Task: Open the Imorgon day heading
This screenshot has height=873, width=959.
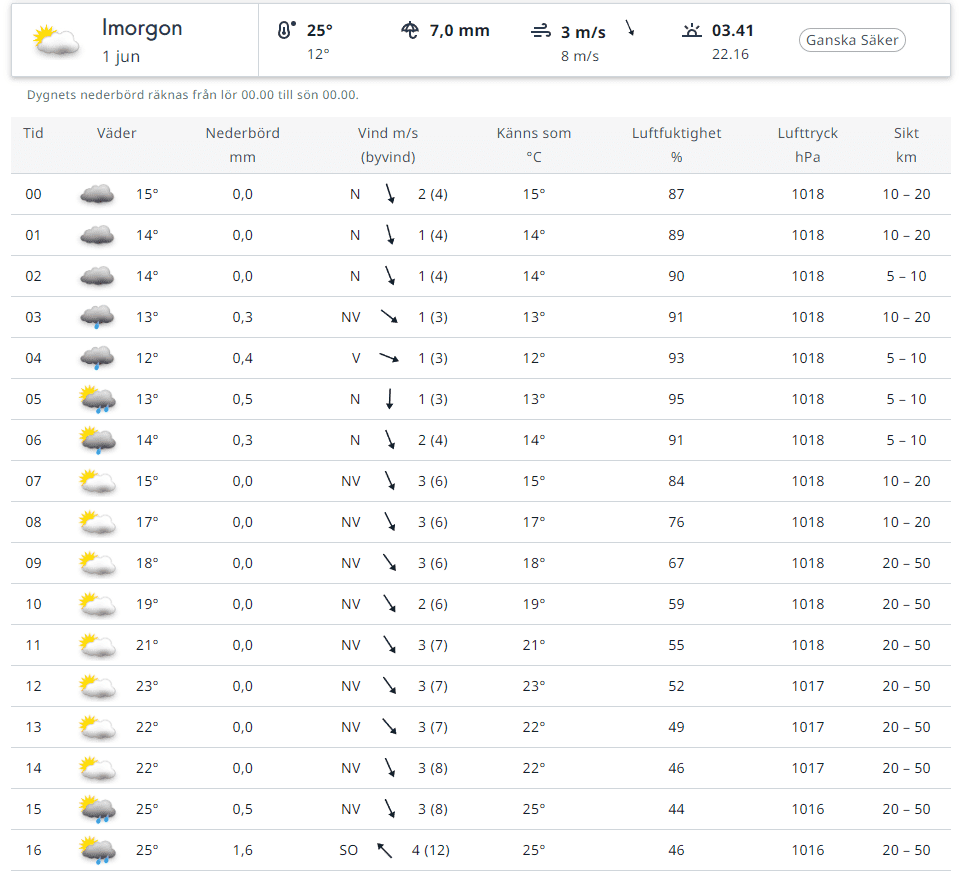Action: click(142, 28)
